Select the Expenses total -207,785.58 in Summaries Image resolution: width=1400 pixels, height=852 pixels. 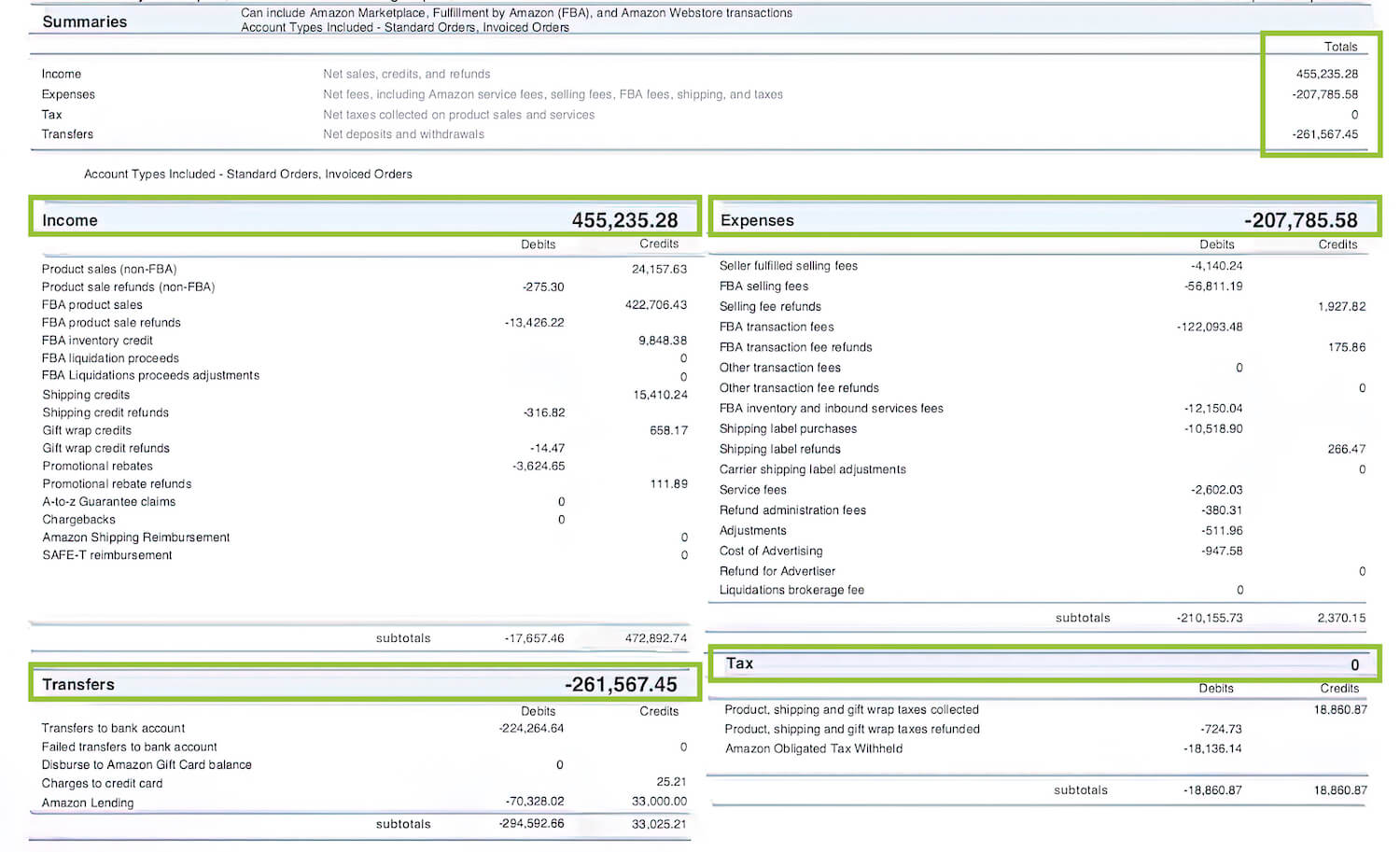pos(1324,94)
